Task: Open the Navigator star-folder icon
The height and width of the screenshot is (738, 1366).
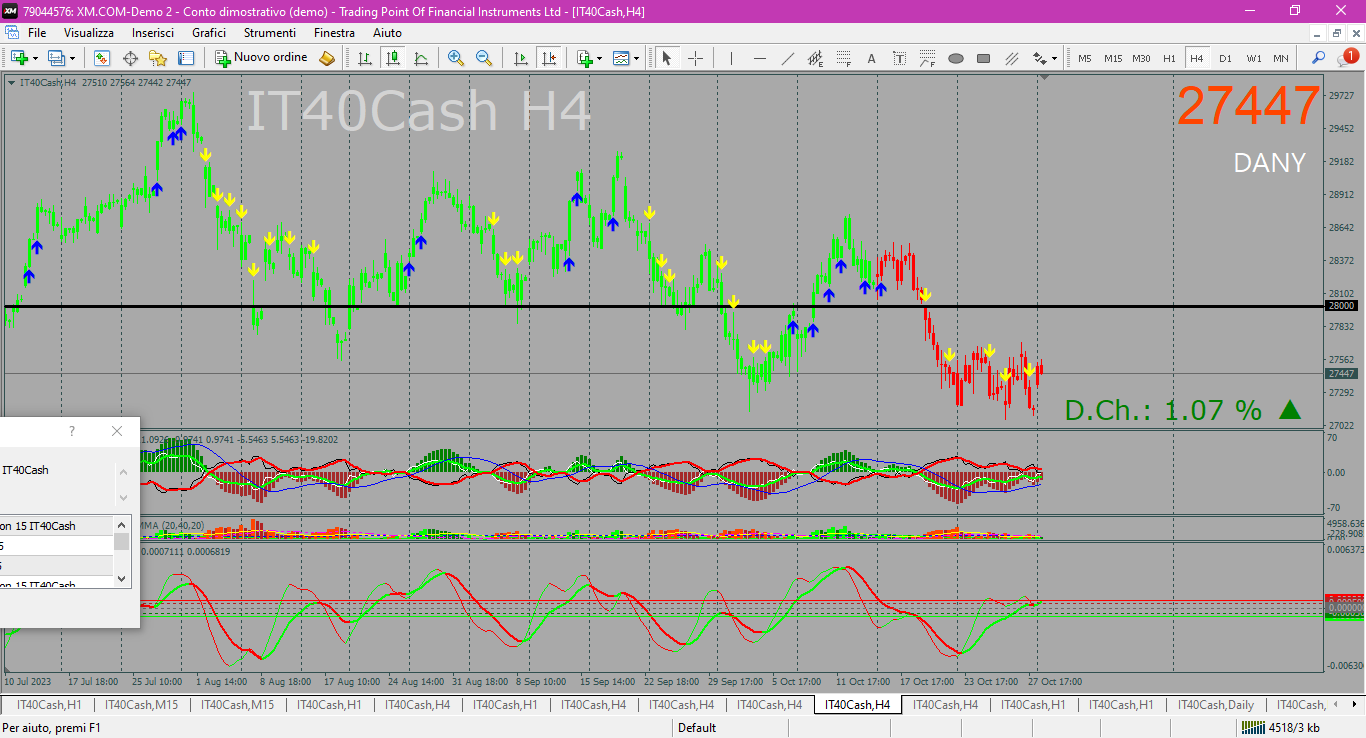Action: click(158, 58)
